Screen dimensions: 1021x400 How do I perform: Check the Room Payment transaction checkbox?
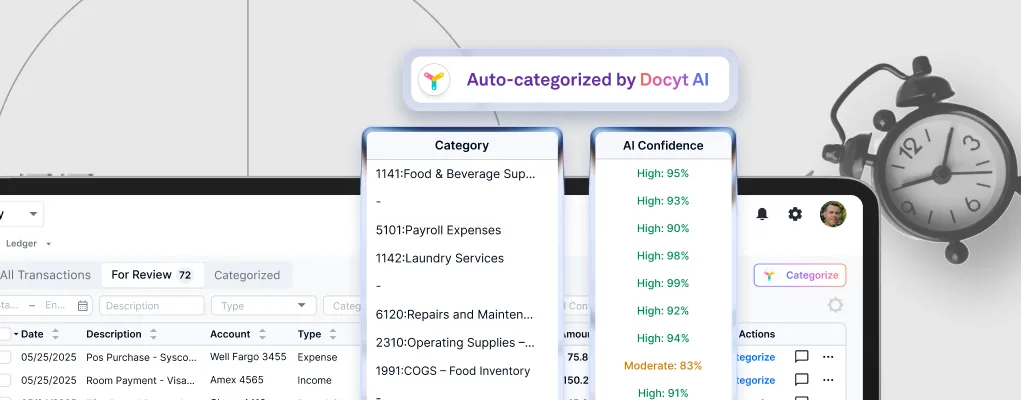click(5, 380)
